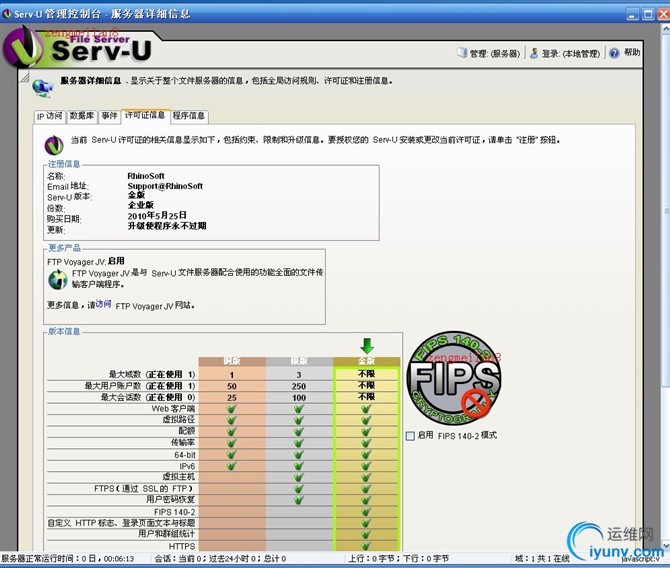Image resolution: width=670 pixels, height=568 pixels.
Task: Click the RhinoSoft registration name
Action: (x=146, y=176)
